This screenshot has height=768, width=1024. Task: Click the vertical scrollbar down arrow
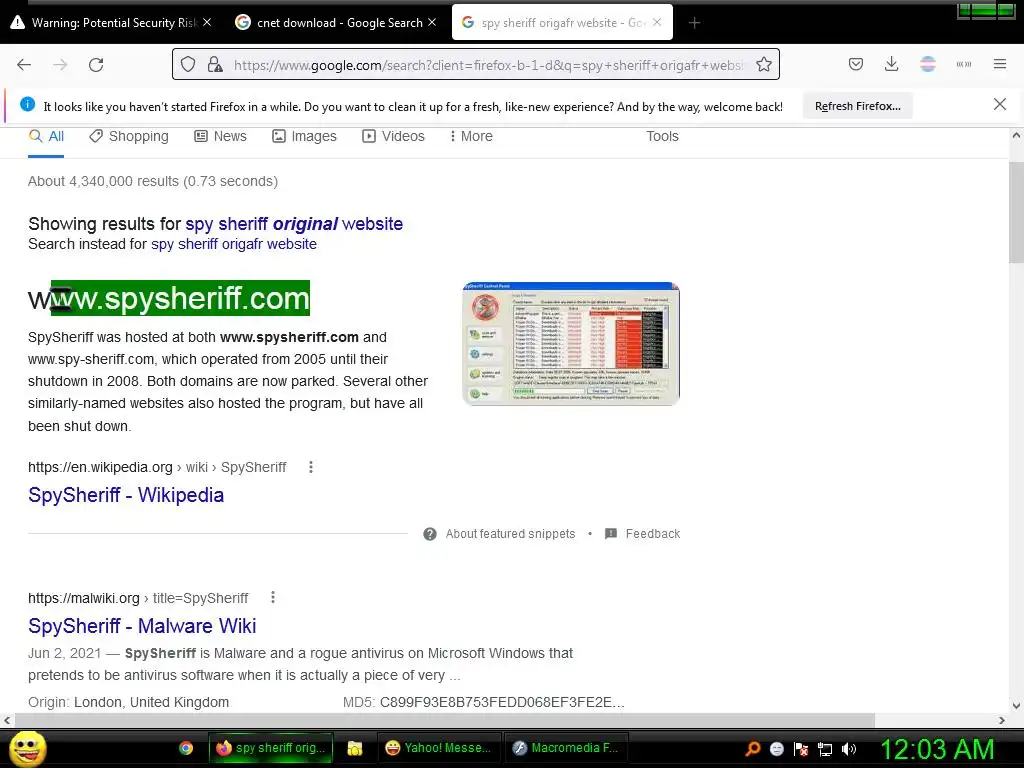coord(1016,705)
